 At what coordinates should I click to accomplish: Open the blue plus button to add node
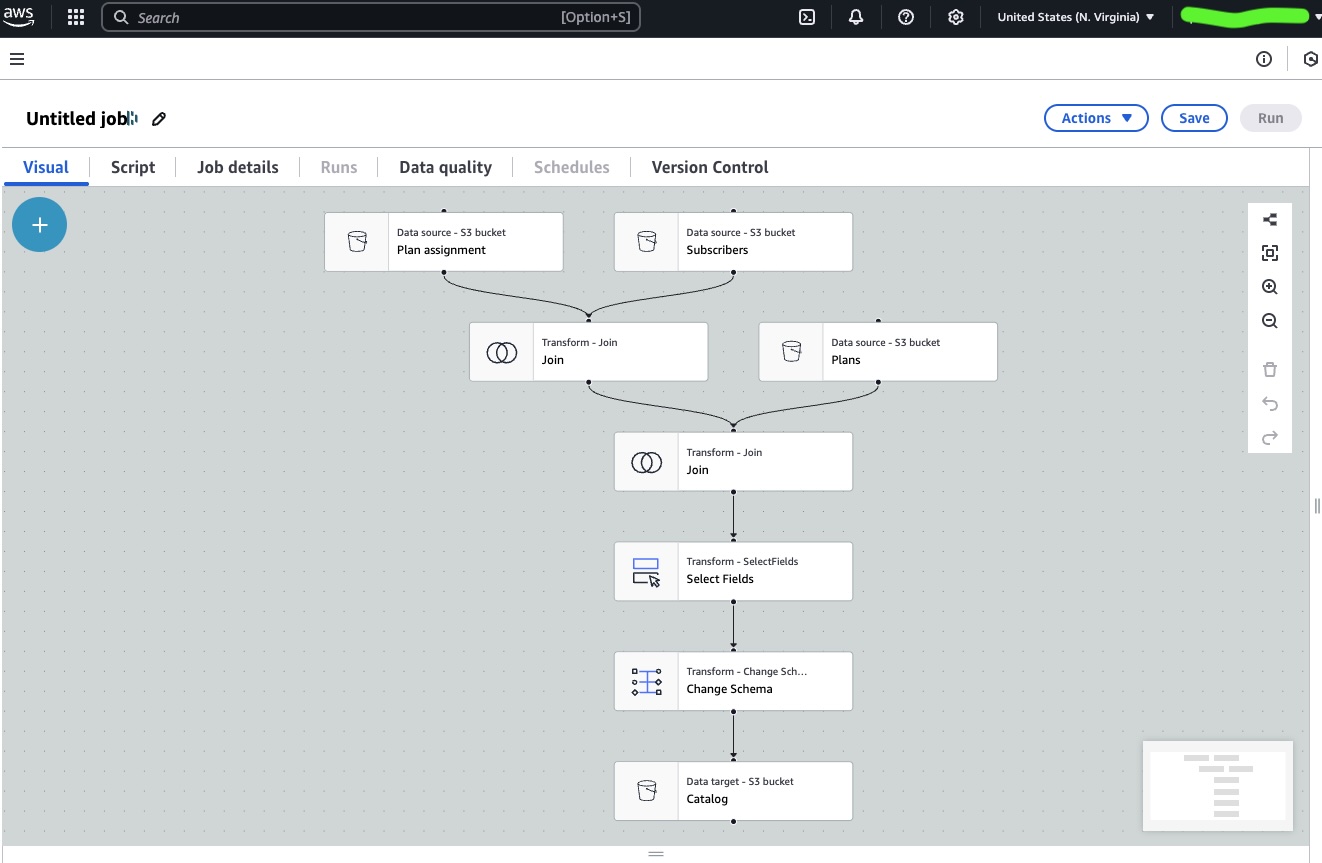coord(39,224)
